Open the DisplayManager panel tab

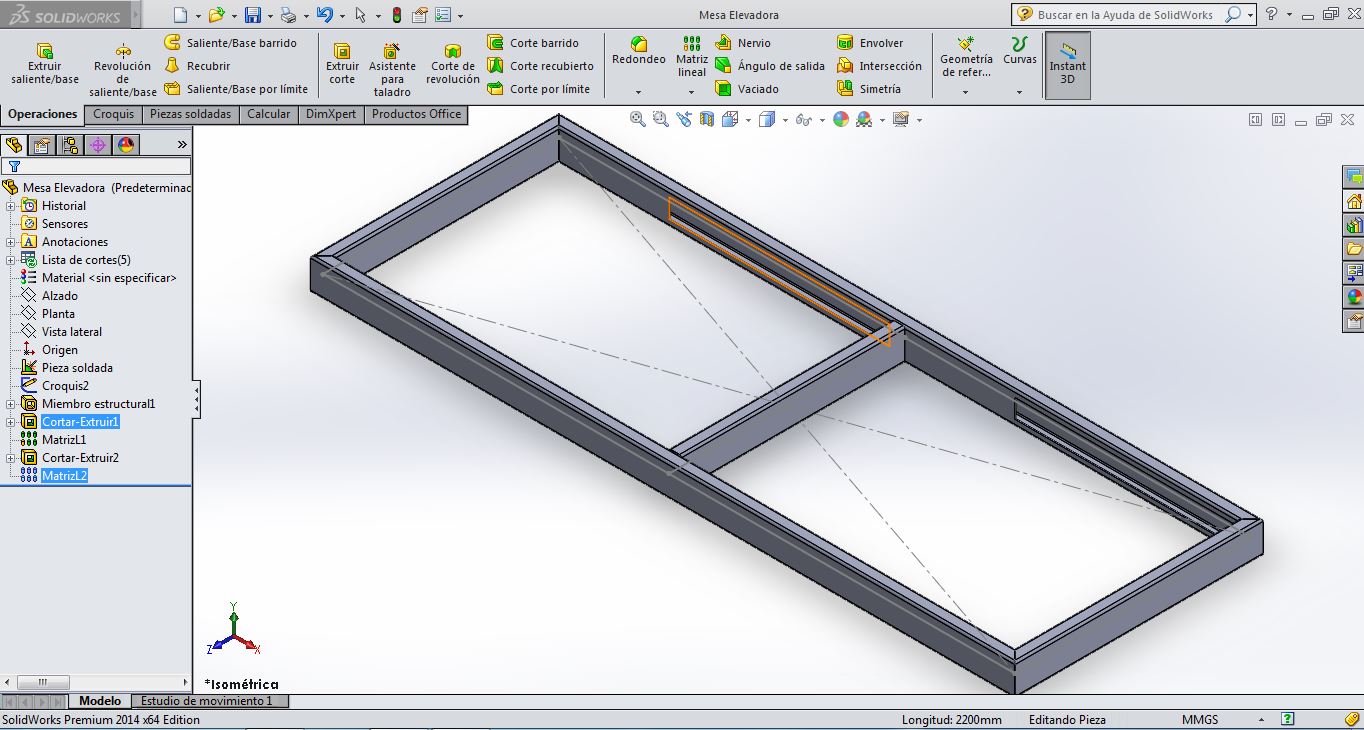(126, 145)
